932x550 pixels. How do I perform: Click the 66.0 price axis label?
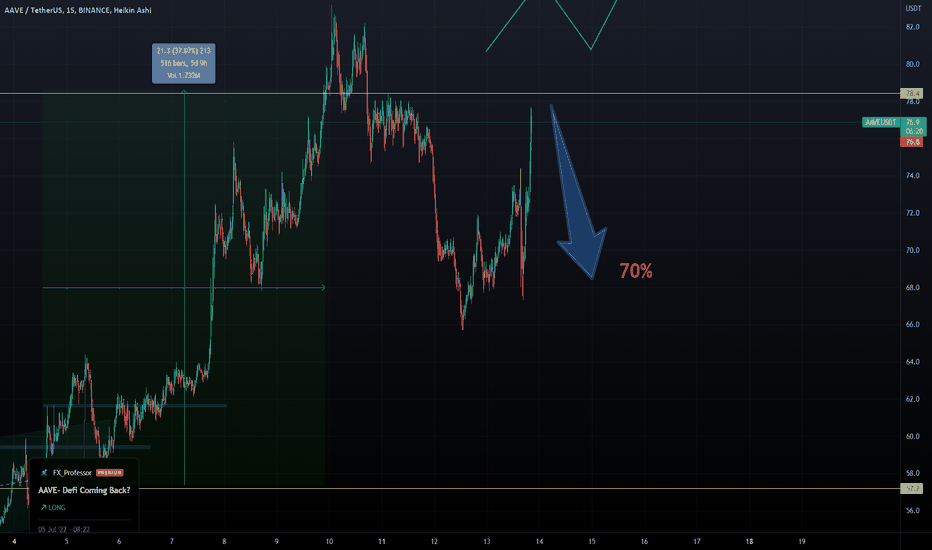(x=912, y=325)
